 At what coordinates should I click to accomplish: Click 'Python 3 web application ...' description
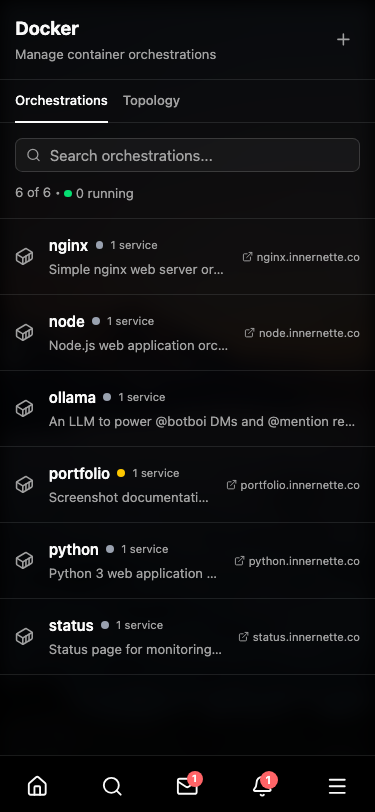pyautogui.click(x=133, y=574)
